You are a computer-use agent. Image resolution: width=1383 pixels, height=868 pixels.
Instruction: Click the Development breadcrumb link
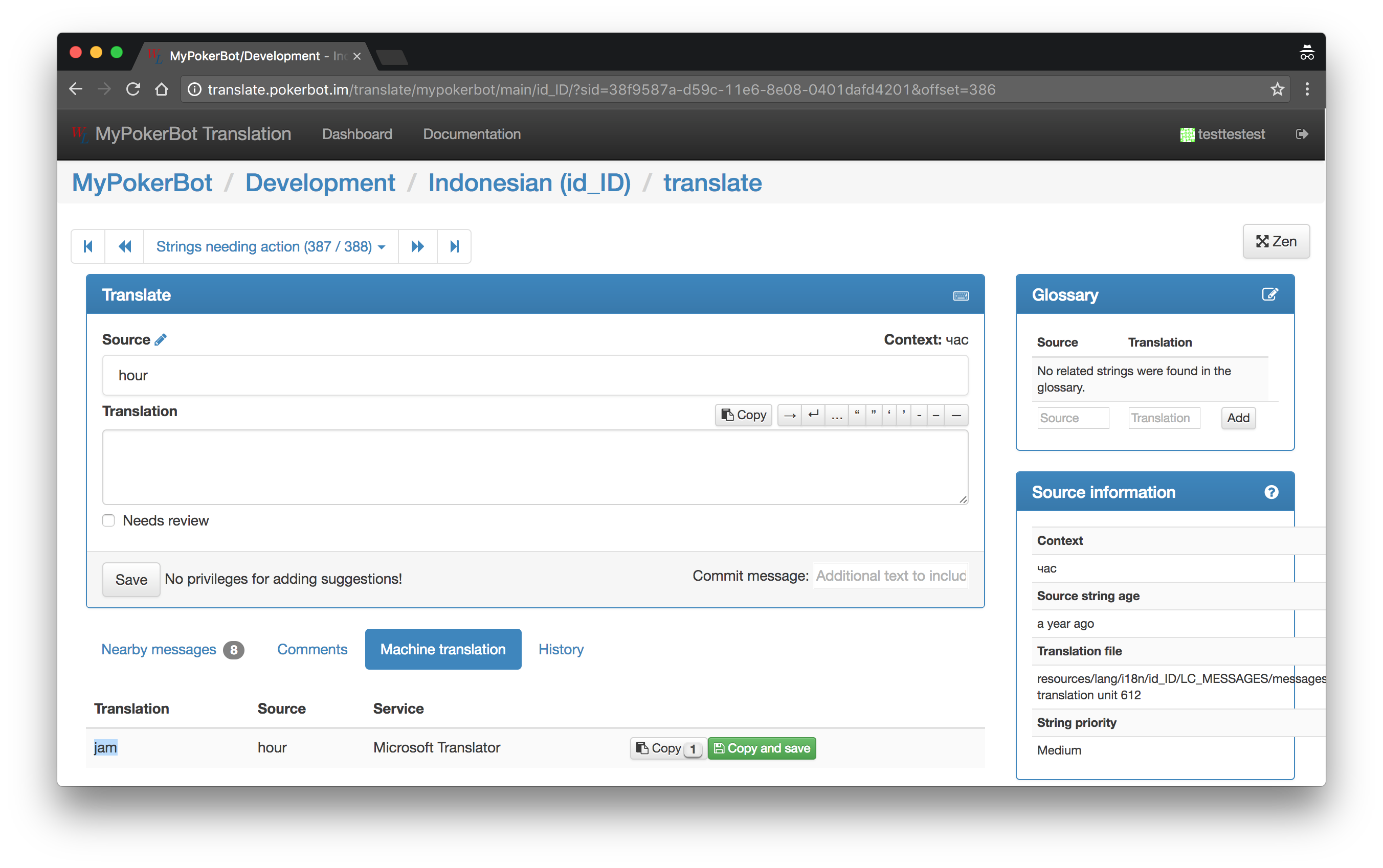[320, 183]
